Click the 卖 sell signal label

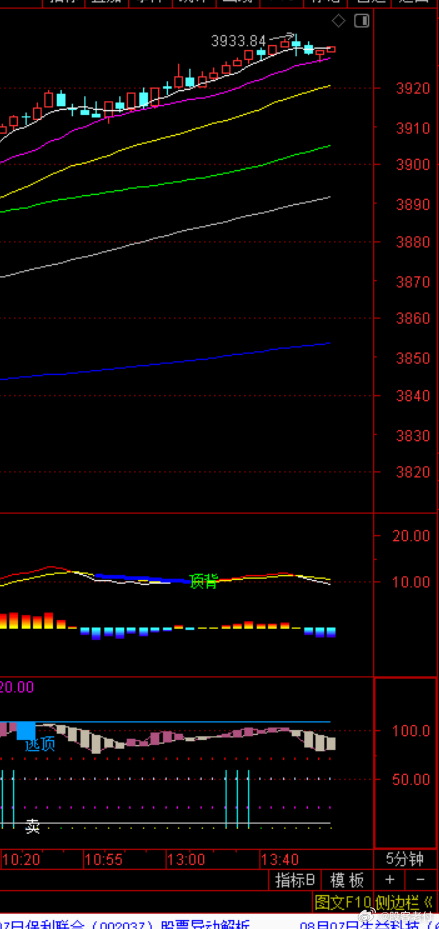[x=32, y=827]
